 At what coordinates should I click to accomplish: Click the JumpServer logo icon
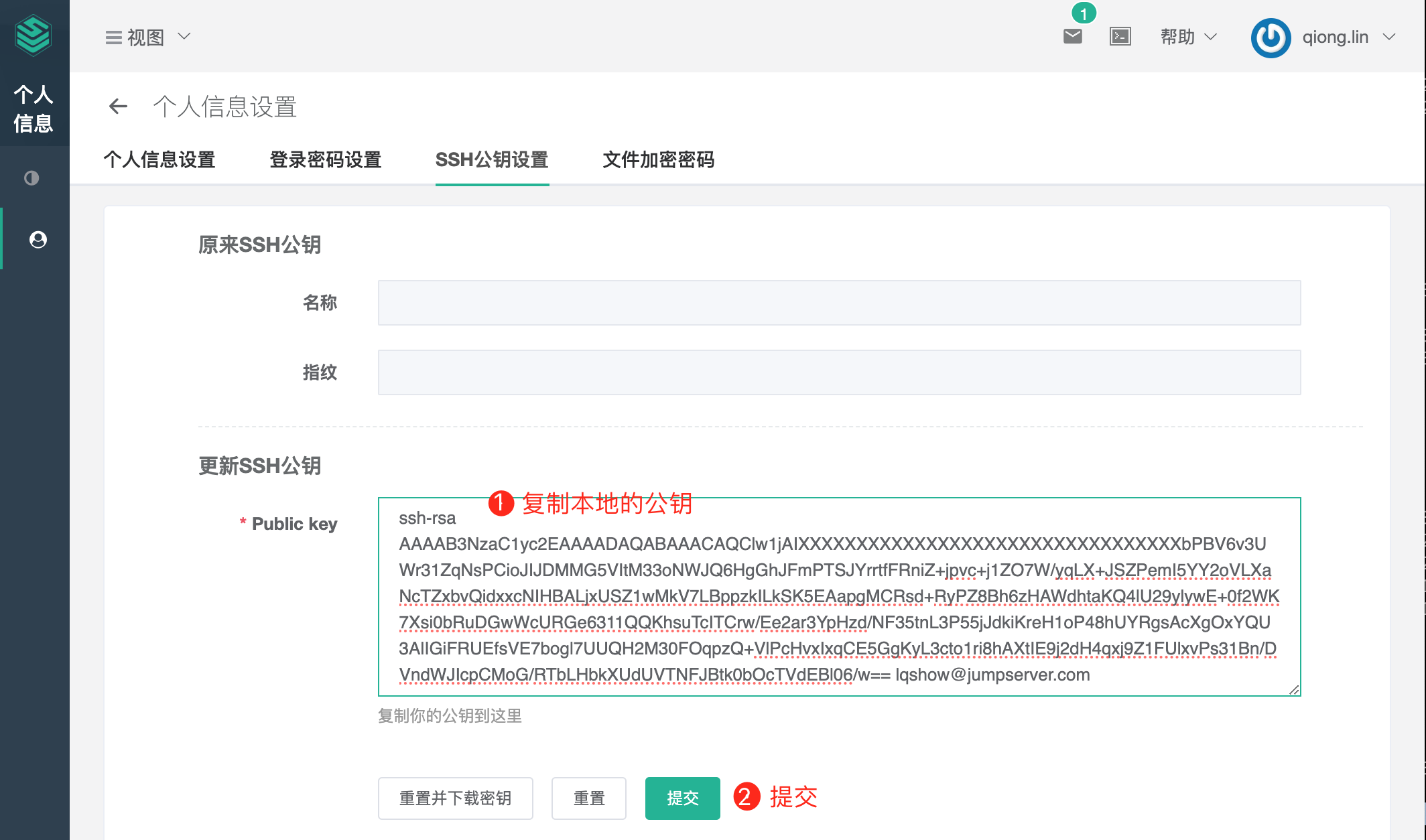pyautogui.click(x=34, y=36)
